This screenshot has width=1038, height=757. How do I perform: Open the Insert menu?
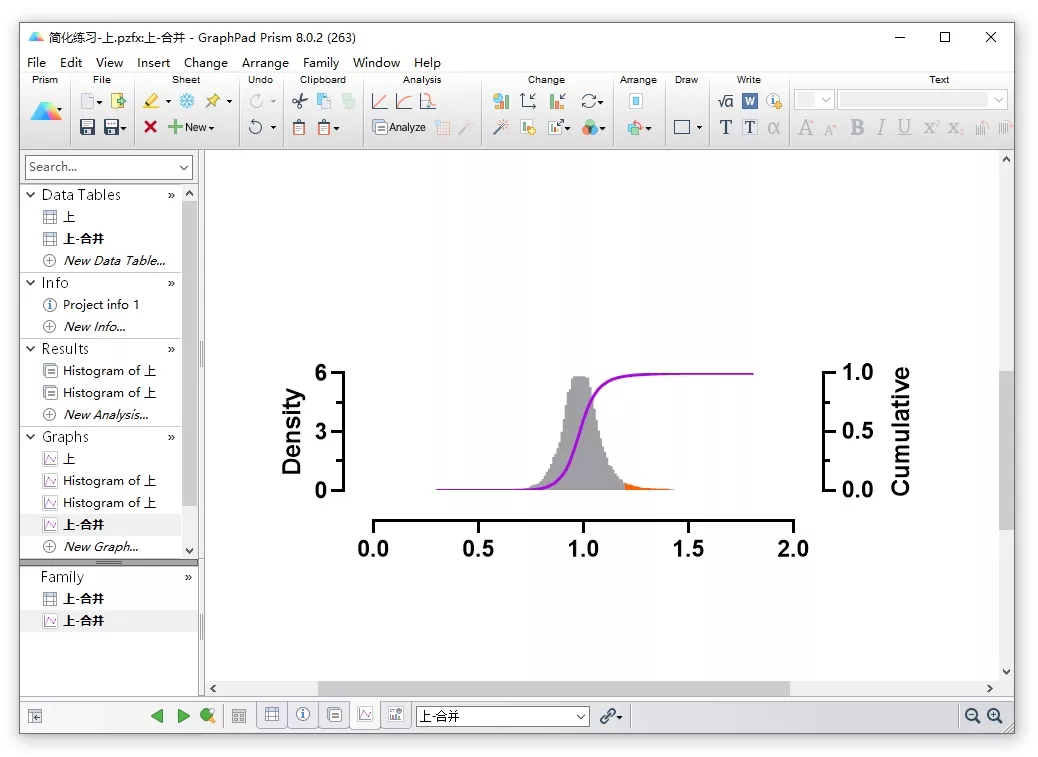click(x=154, y=62)
